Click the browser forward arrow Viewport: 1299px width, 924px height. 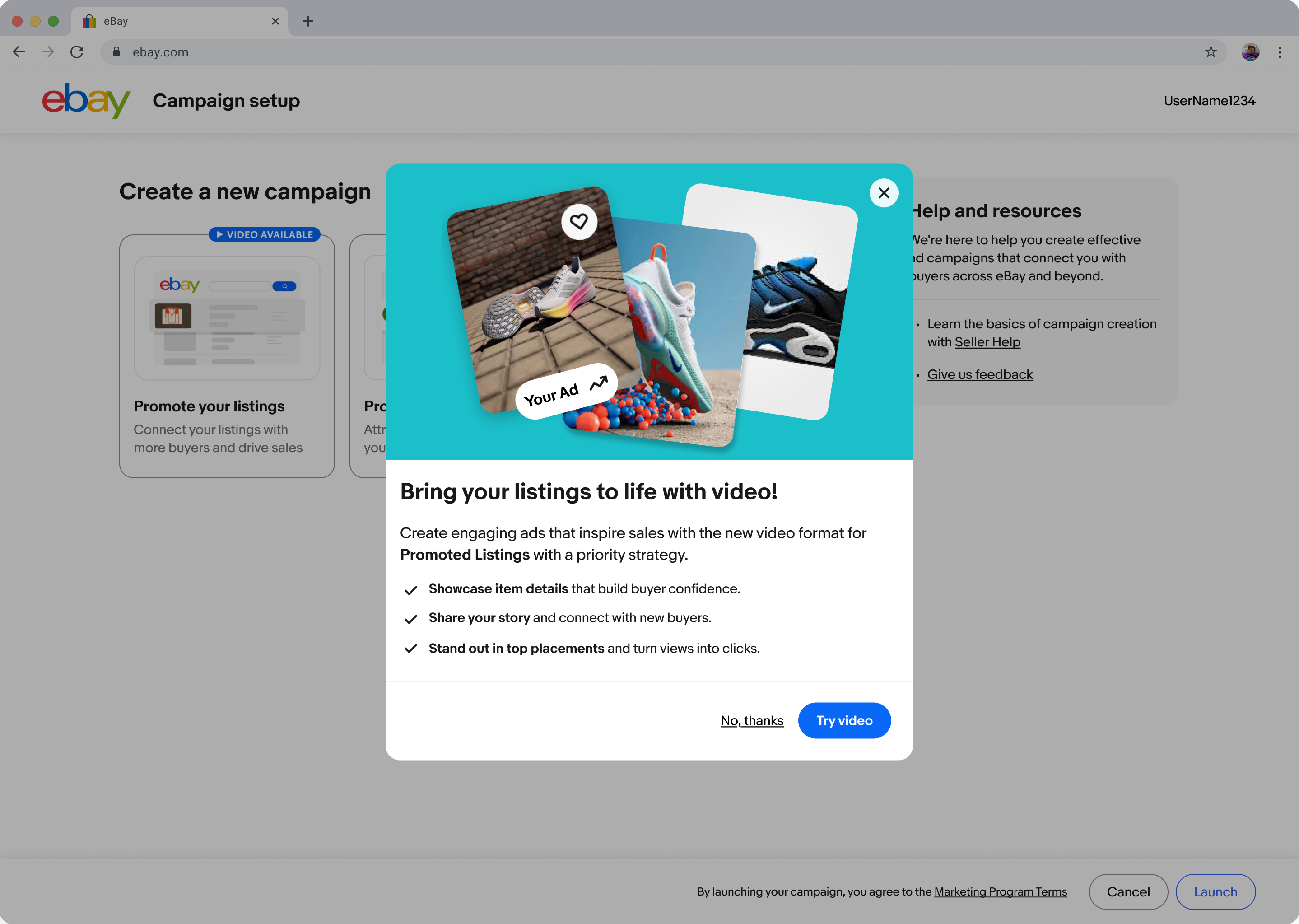tap(48, 52)
